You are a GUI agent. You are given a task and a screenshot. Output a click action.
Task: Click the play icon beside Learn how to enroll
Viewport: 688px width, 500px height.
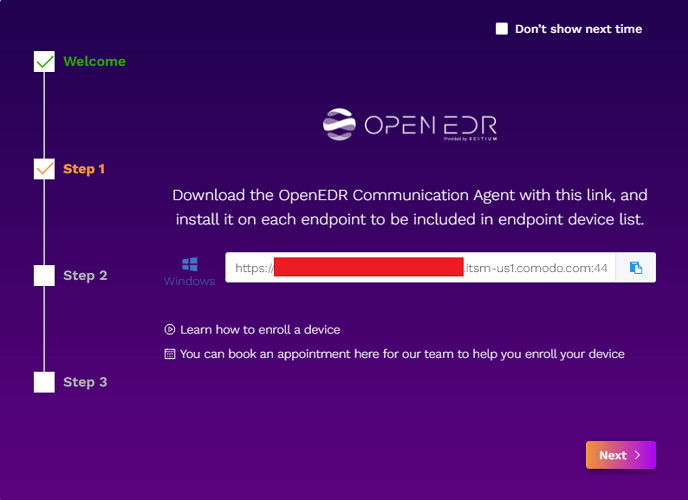tap(170, 329)
